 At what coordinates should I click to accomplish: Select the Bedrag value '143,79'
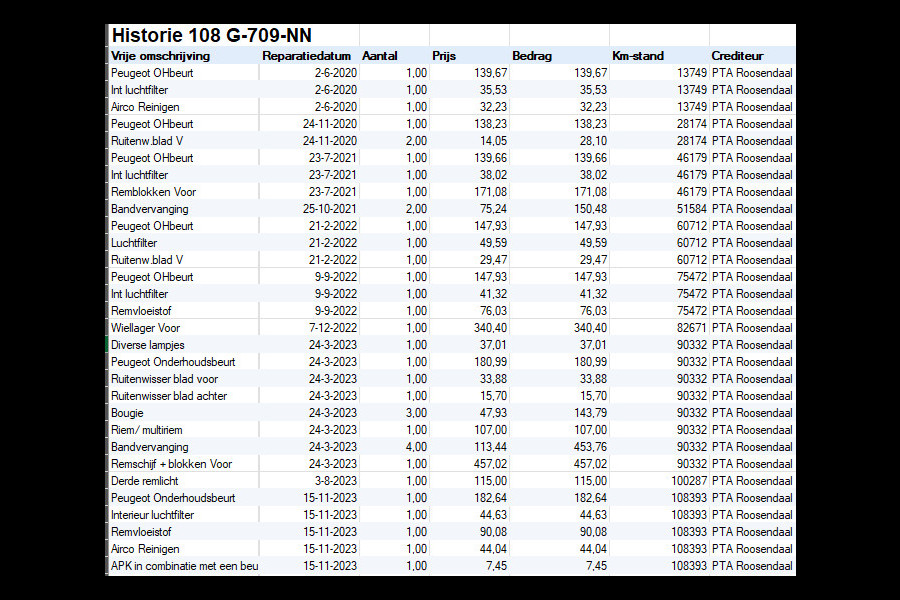pyautogui.click(x=591, y=413)
